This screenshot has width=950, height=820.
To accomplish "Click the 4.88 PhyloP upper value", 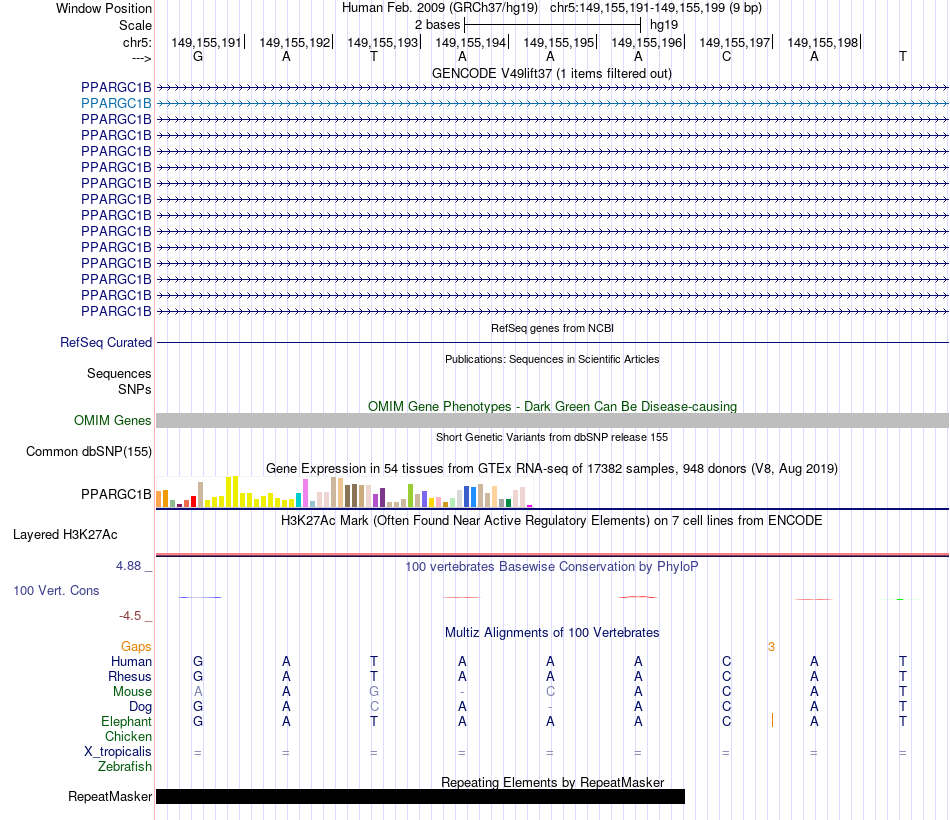I will tap(128, 566).
